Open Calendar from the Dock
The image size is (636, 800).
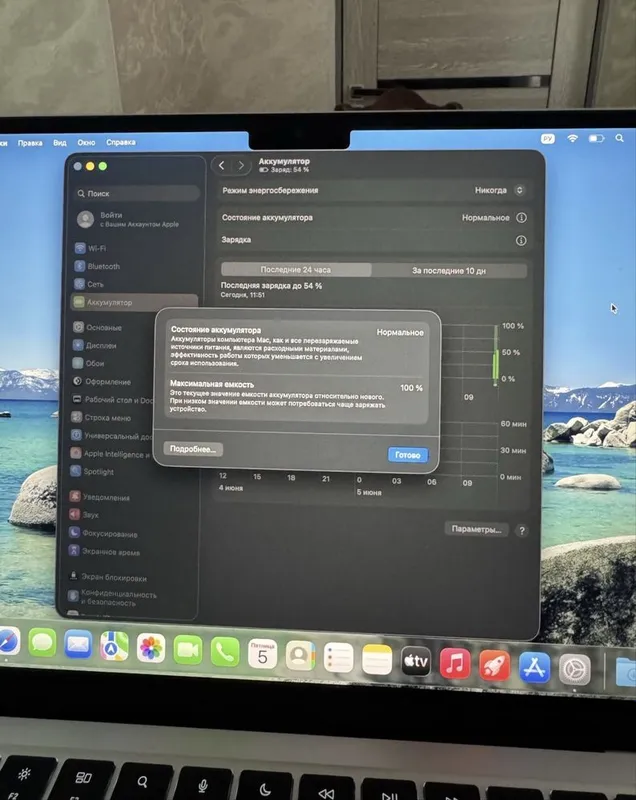tap(262, 654)
